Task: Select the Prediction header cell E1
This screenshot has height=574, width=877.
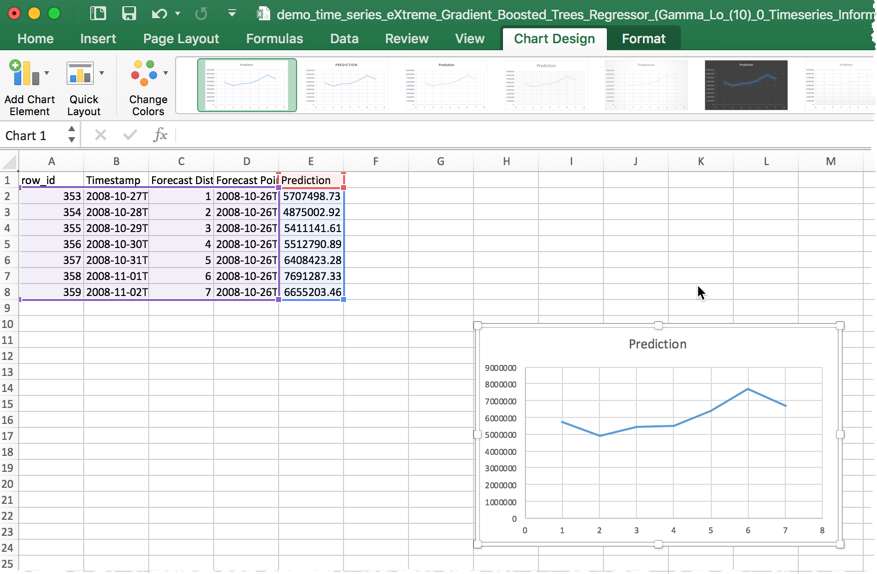Action: pyautogui.click(x=311, y=180)
